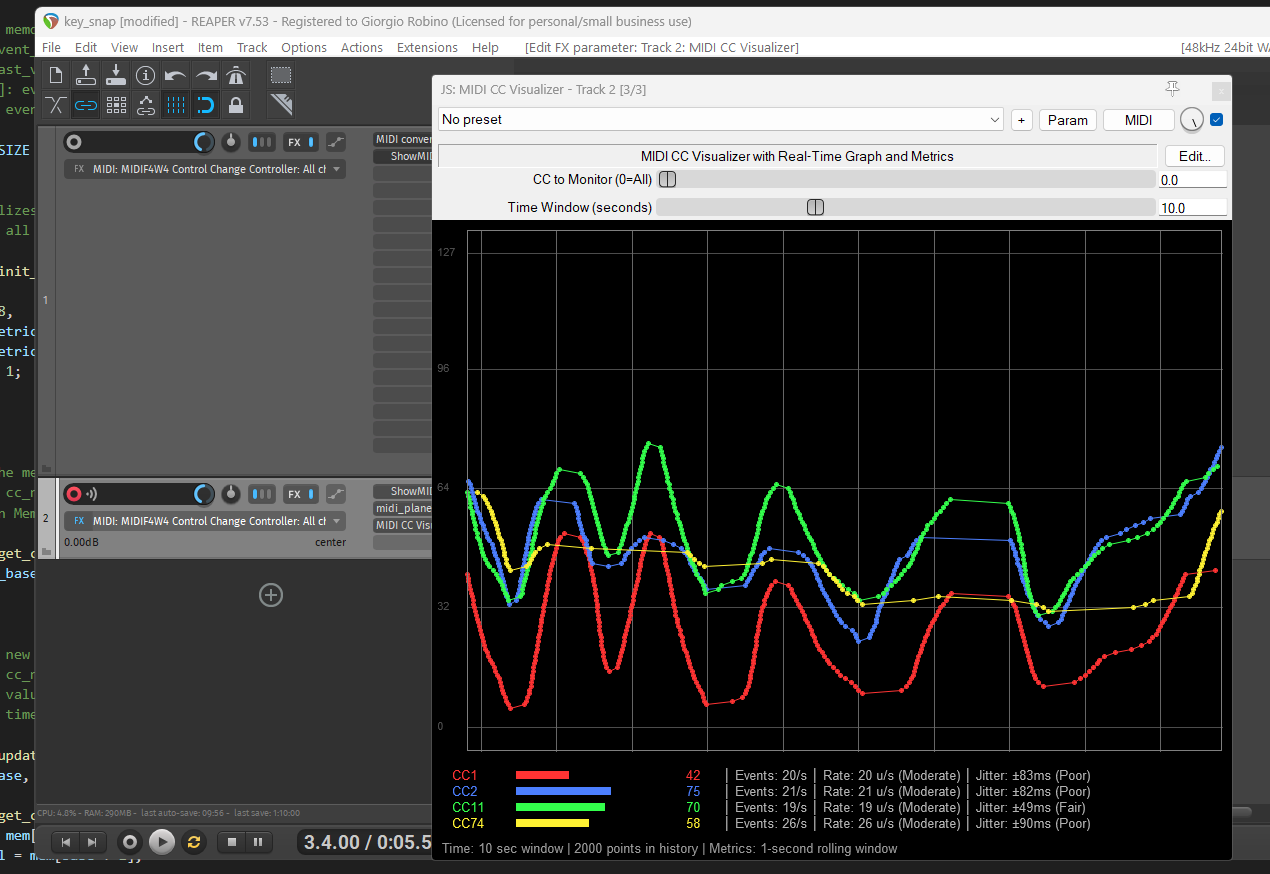Image resolution: width=1270 pixels, height=874 pixels.
Task: Open track 2 FX chain button
Action: click(x=294, y=494)
